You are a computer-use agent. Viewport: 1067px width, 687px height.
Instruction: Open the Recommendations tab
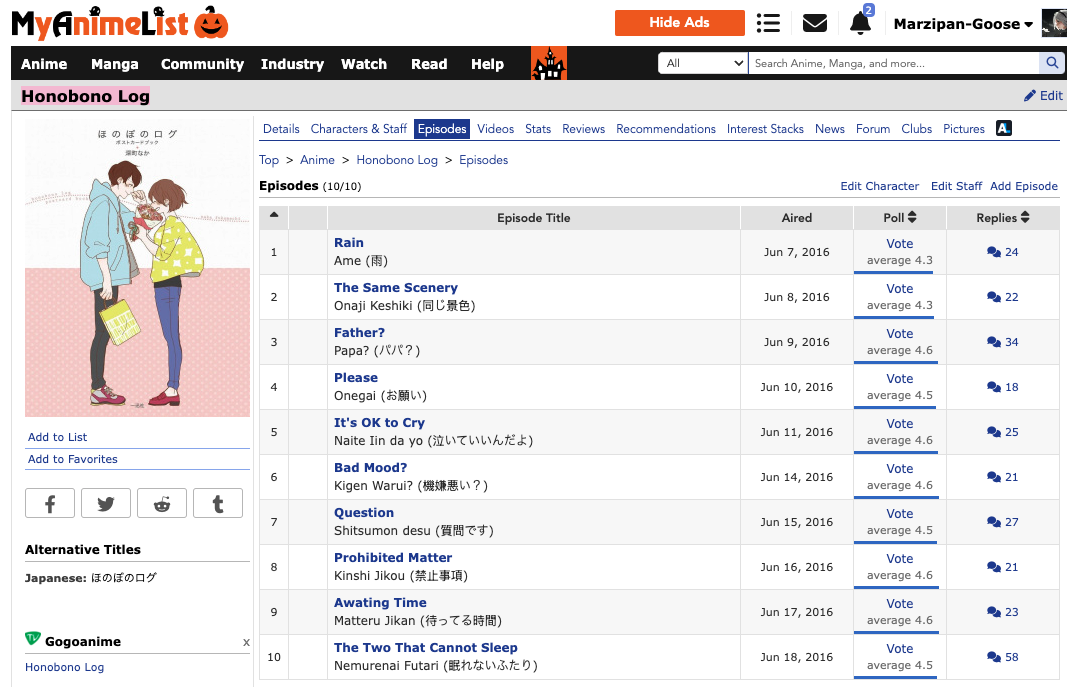pos(666,129)
